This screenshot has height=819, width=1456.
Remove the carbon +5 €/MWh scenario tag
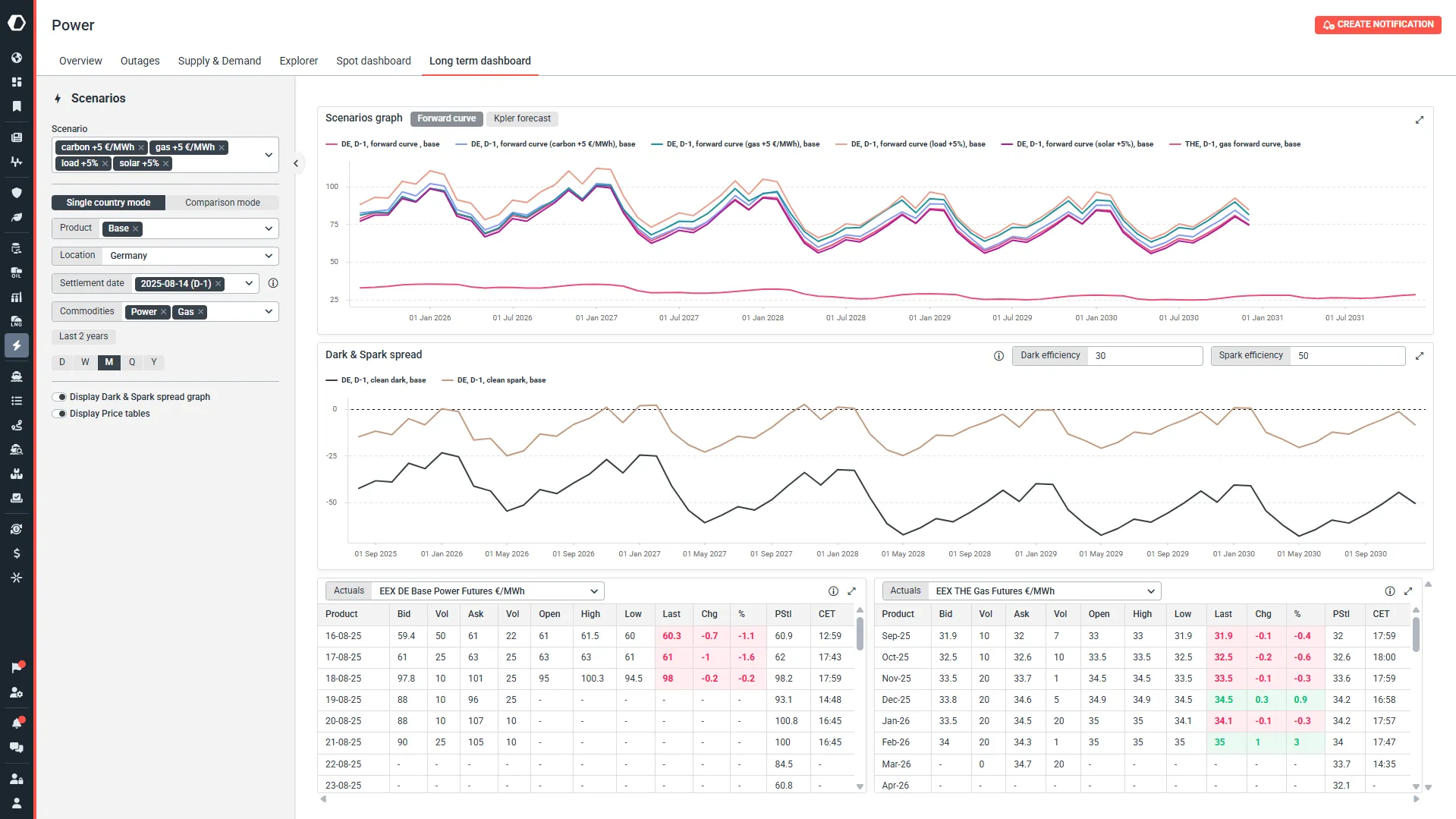coord(141,147)
